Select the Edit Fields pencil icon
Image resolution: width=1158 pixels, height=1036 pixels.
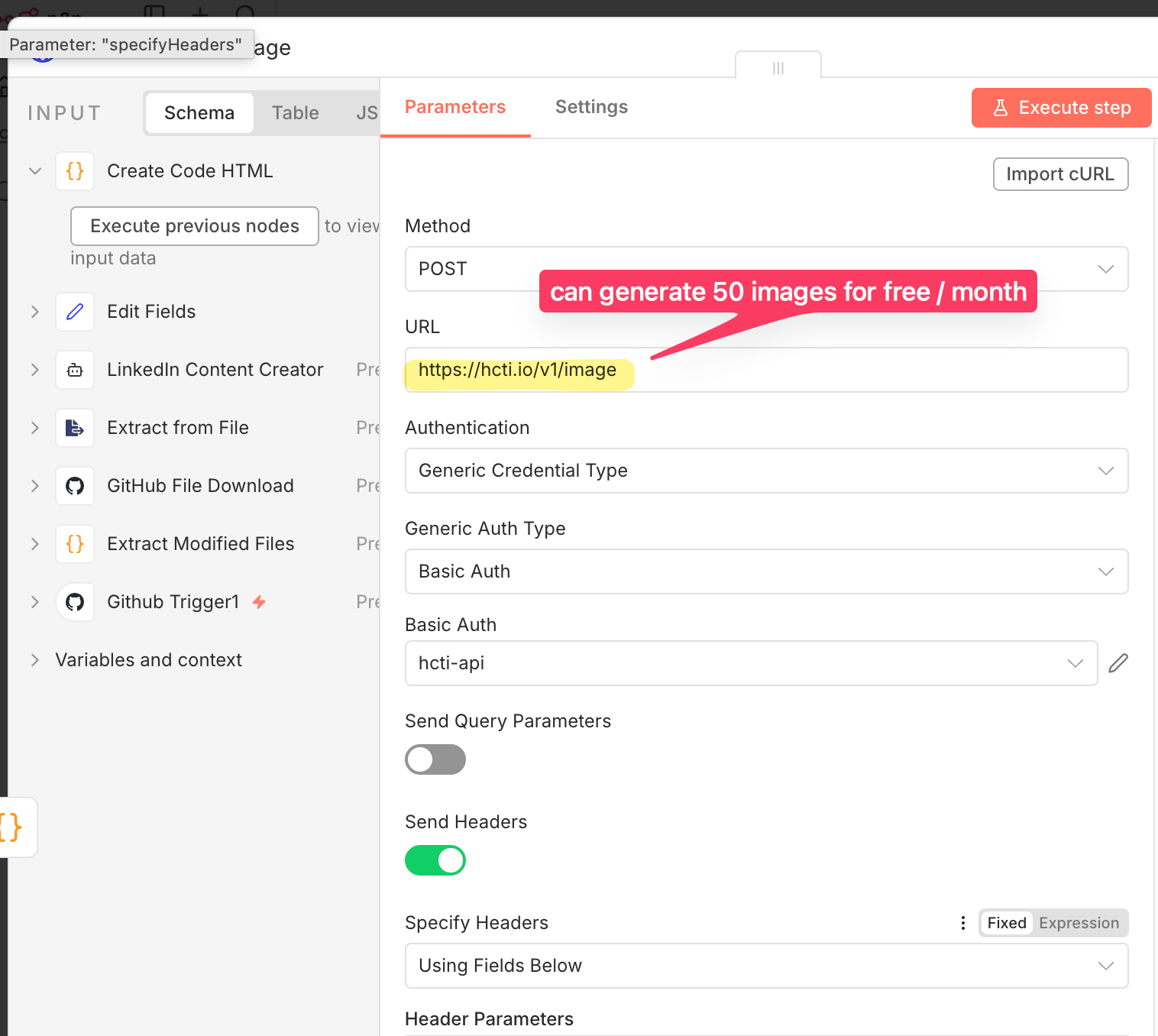(x=74, y=312)
